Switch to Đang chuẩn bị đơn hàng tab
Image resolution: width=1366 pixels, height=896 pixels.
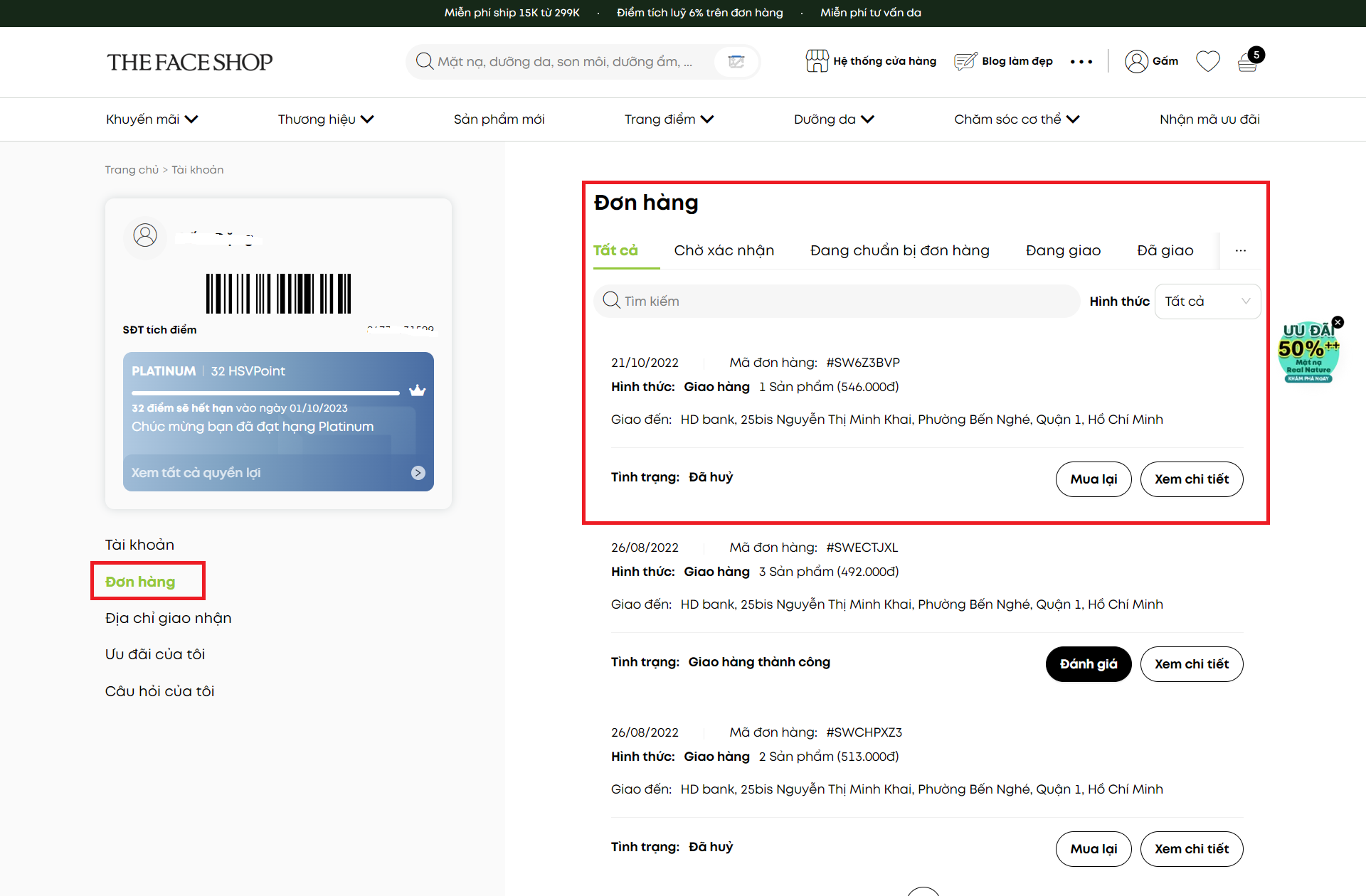click(900, 250)
